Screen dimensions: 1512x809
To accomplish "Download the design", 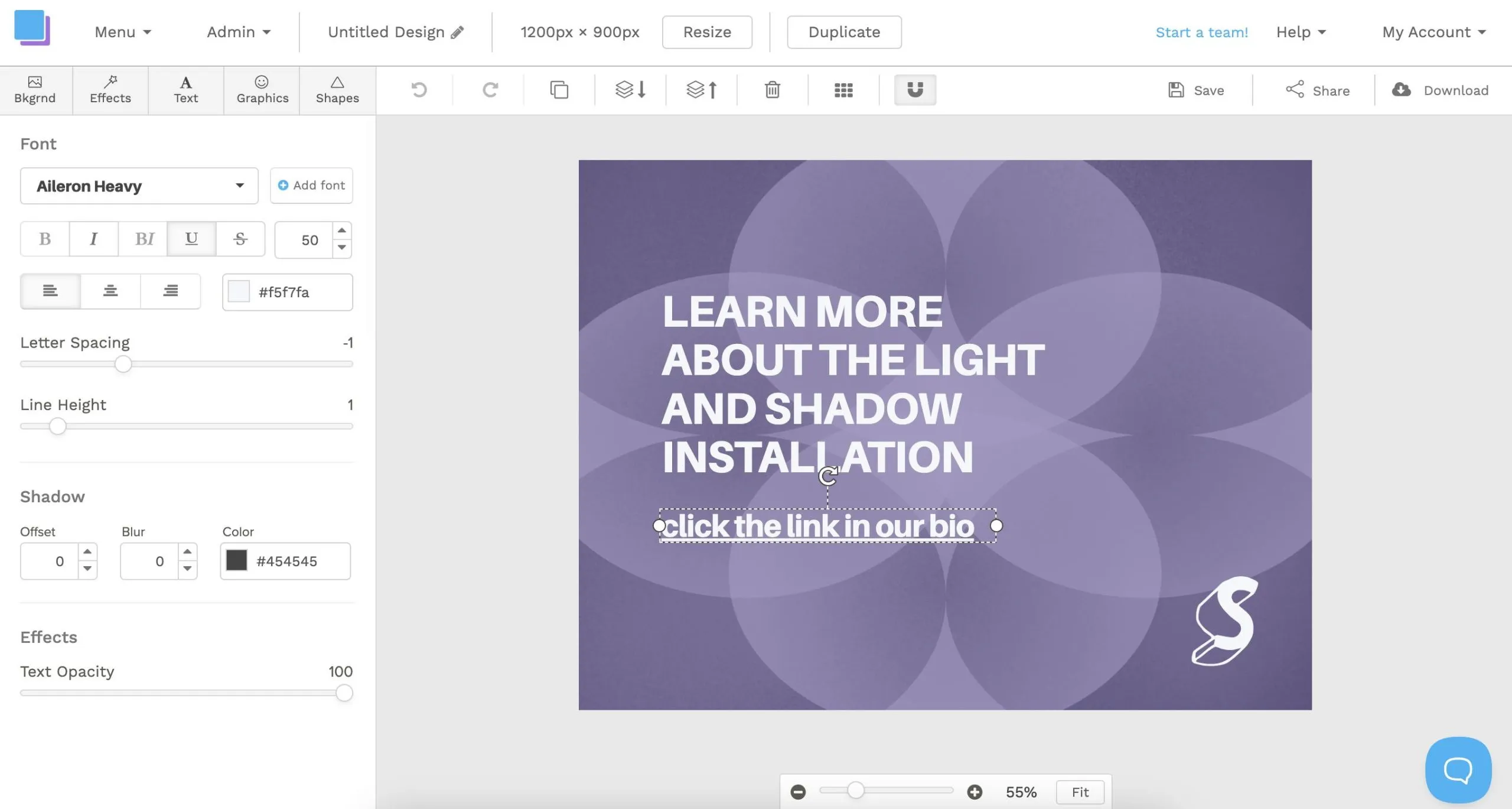I will pyautogui.click(x=1440, y=90).
